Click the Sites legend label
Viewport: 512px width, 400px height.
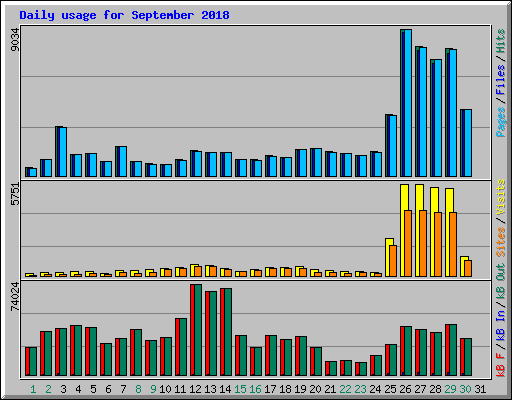click(x=501, y=242)
